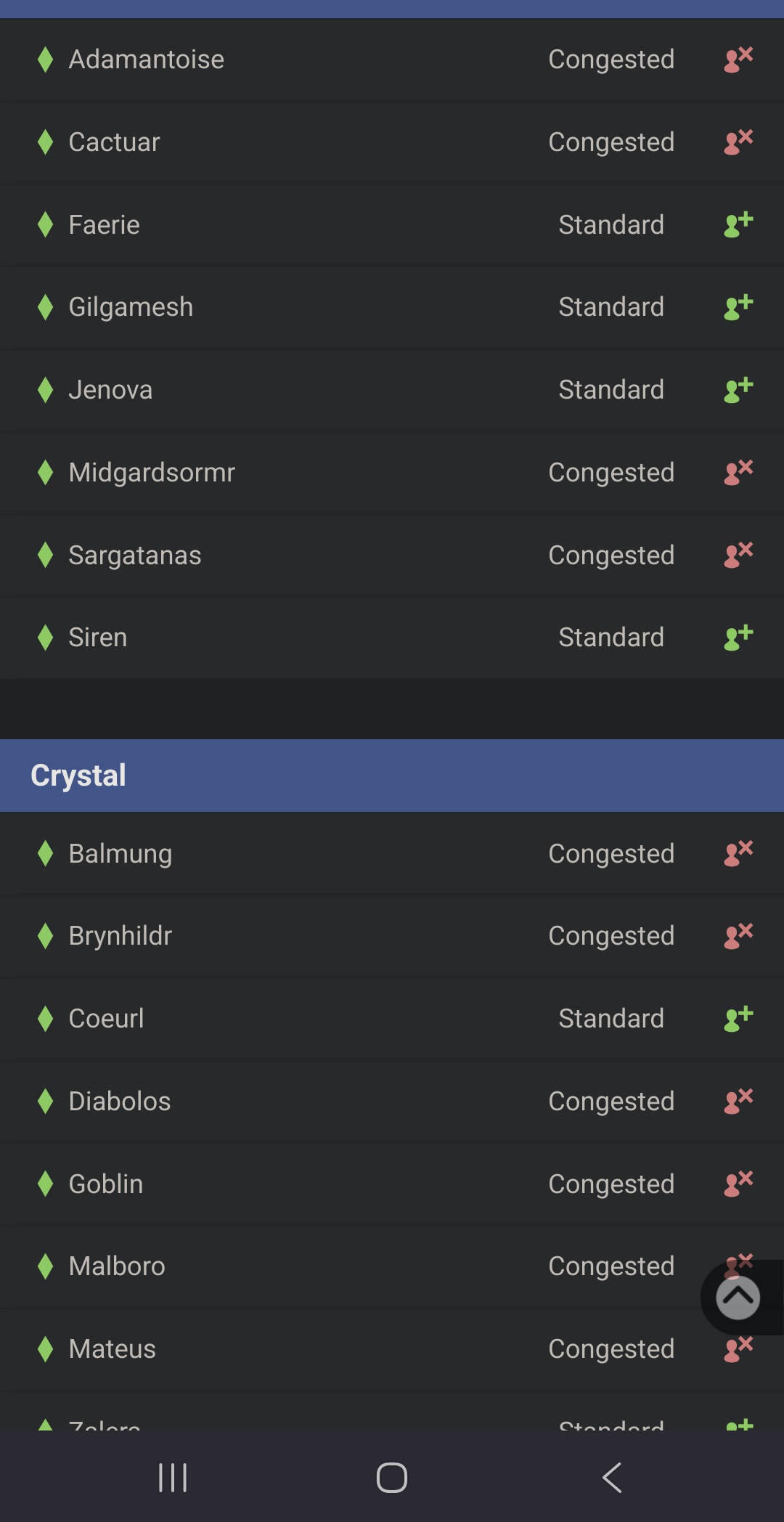Tap the scroll-to-top arrow button
The image size is (784, 1522).
[x=738, y=1298]
